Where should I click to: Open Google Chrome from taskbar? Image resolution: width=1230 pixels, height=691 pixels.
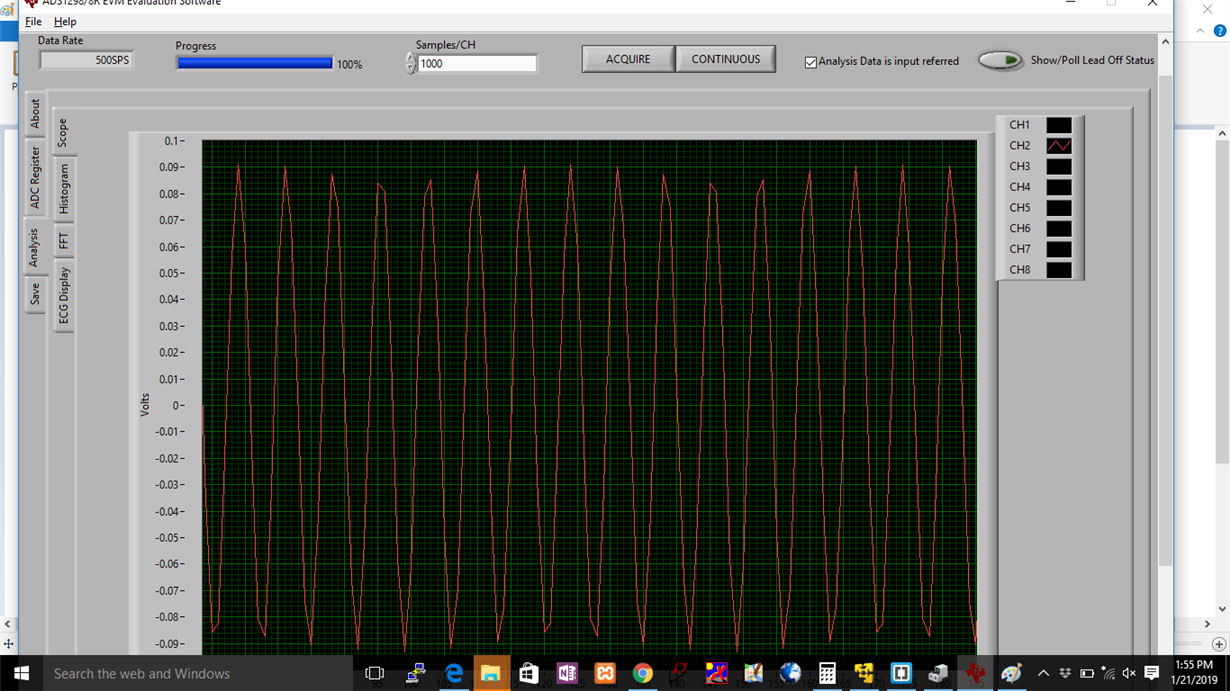click(x=642, y=674)
